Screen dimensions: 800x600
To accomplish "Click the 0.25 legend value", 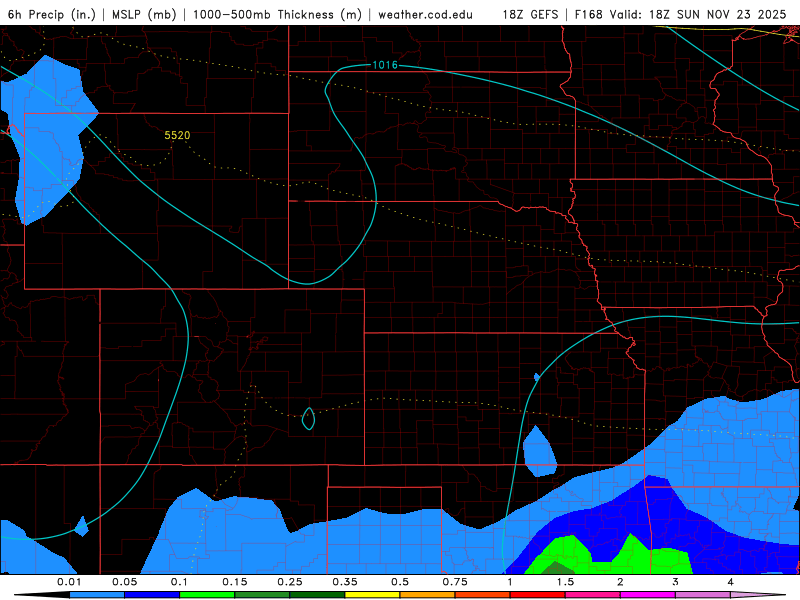I will click(x=290, y=582).
